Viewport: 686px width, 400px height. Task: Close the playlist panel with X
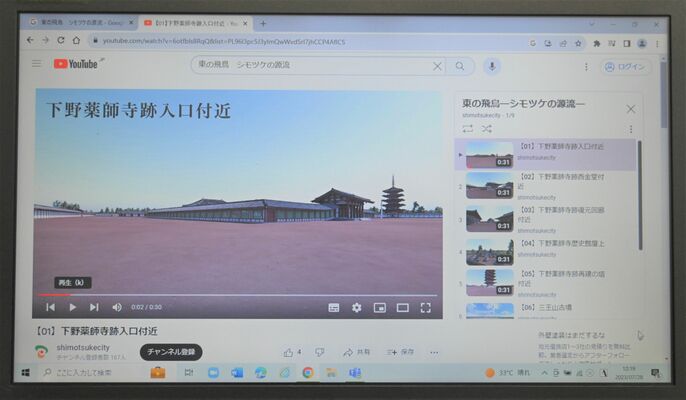(x=631, y=109)
